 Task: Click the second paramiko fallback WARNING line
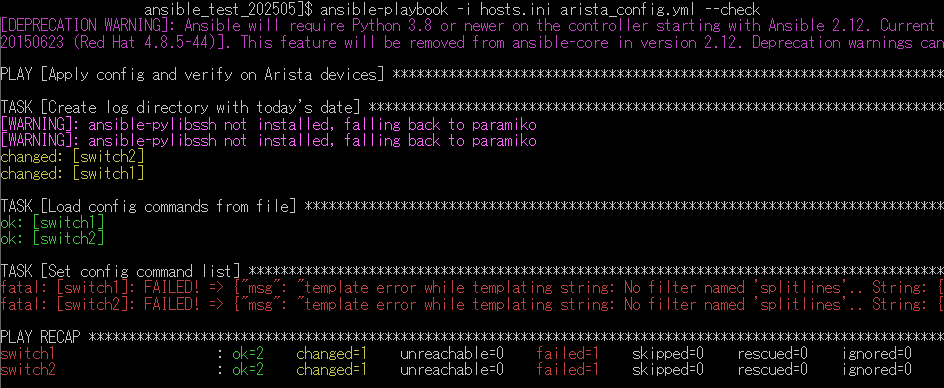click(269, 141)
